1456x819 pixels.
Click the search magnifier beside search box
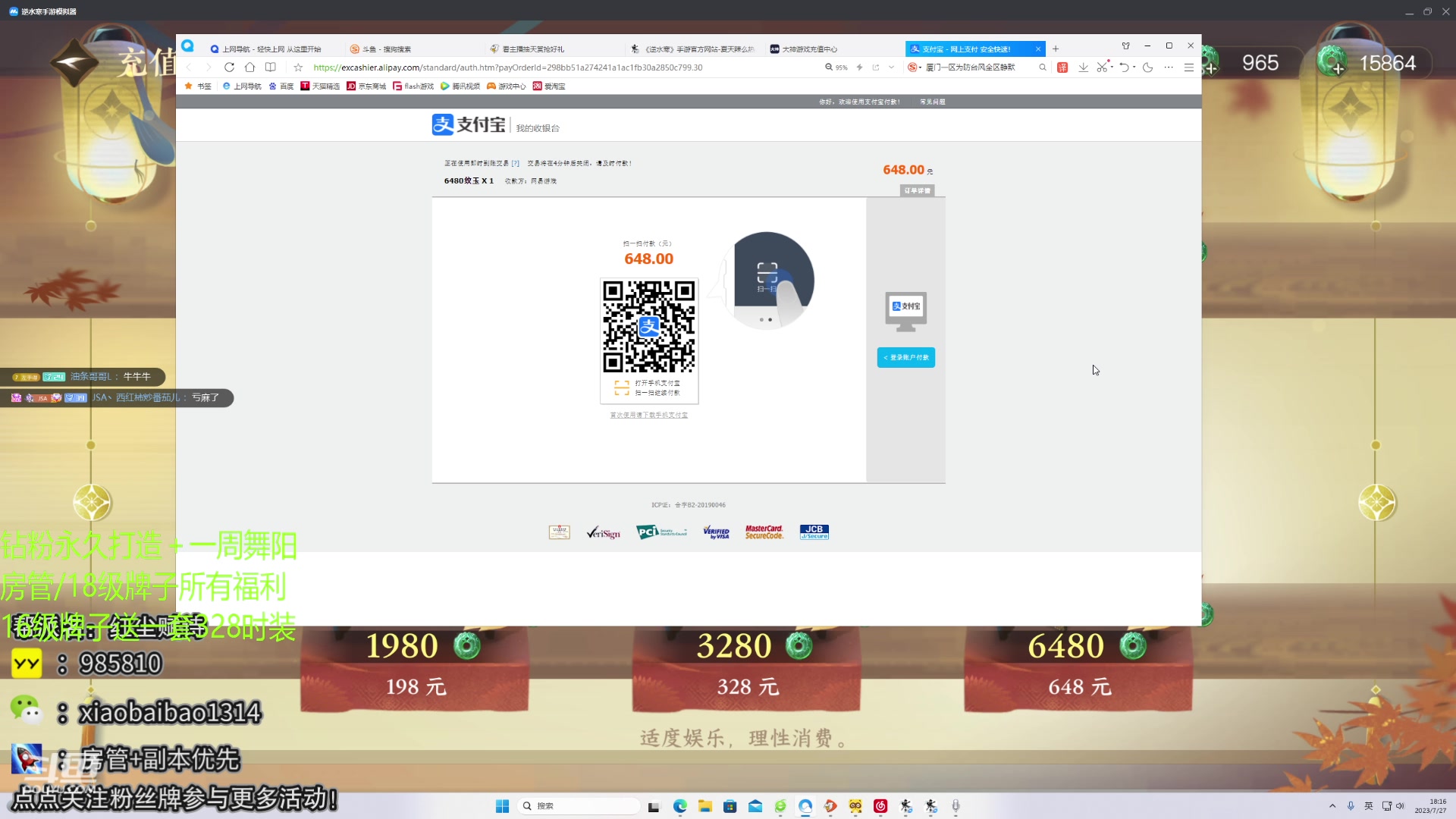pos(1043,67)
